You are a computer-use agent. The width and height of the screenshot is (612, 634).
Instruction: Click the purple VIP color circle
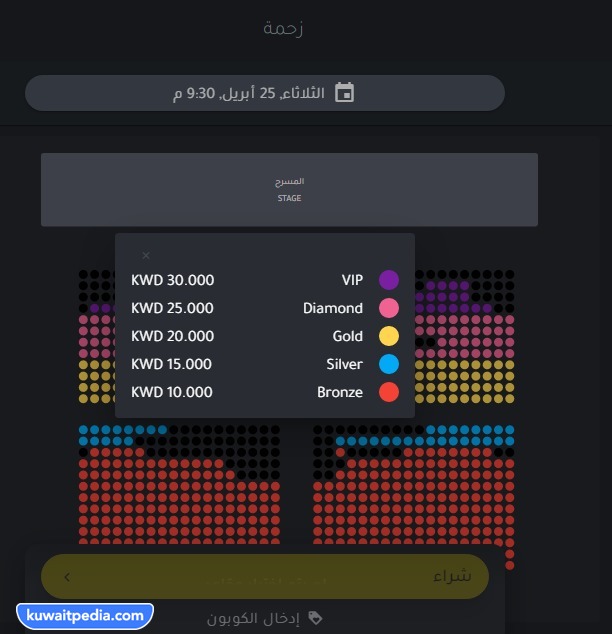(x=389, y=280)
